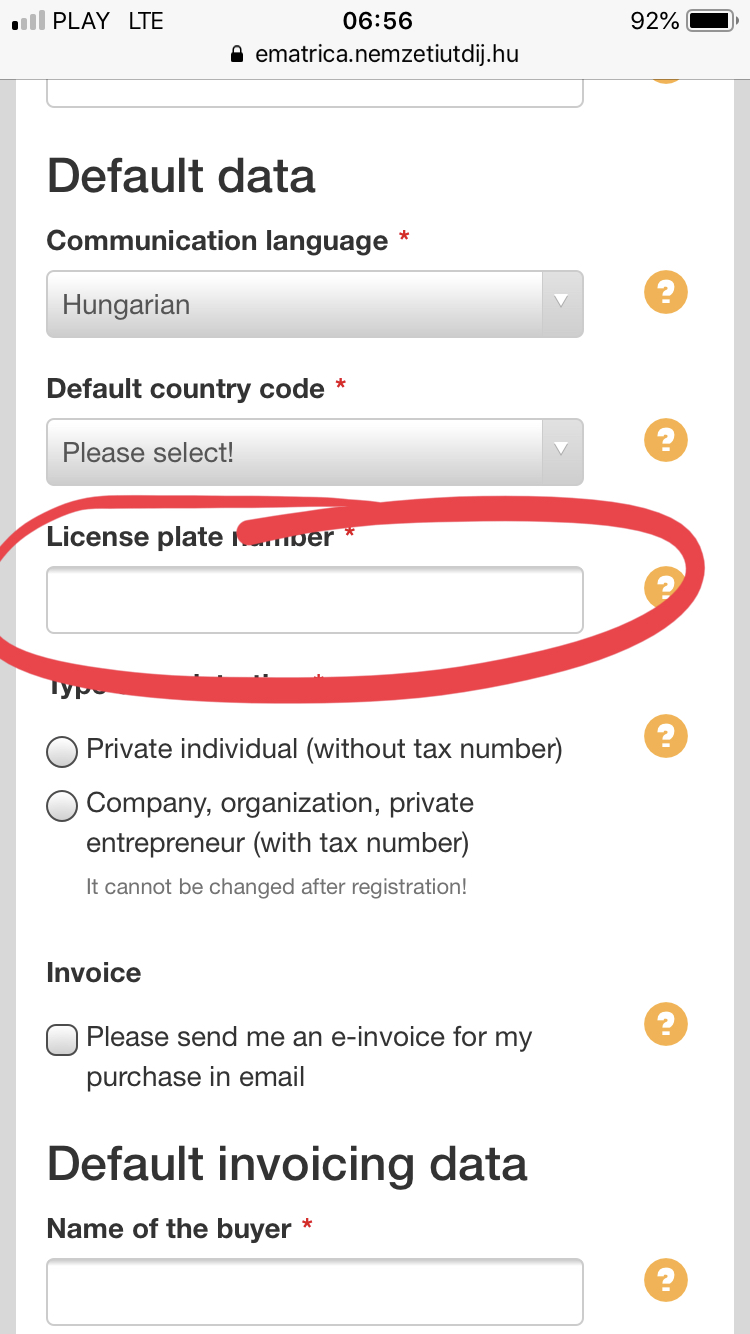Viewport: 750px width, 1334px height.
Task: Click help icon beside Invoice checkbox
Action: pyautogui.click(x=666, y=1023)
